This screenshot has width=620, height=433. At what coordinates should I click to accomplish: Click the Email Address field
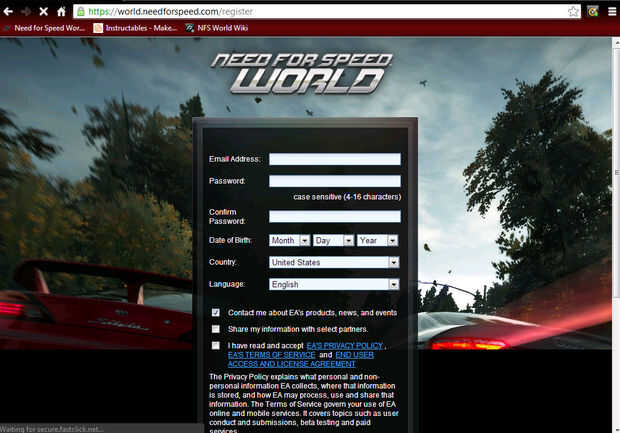[x=335, y=159]
